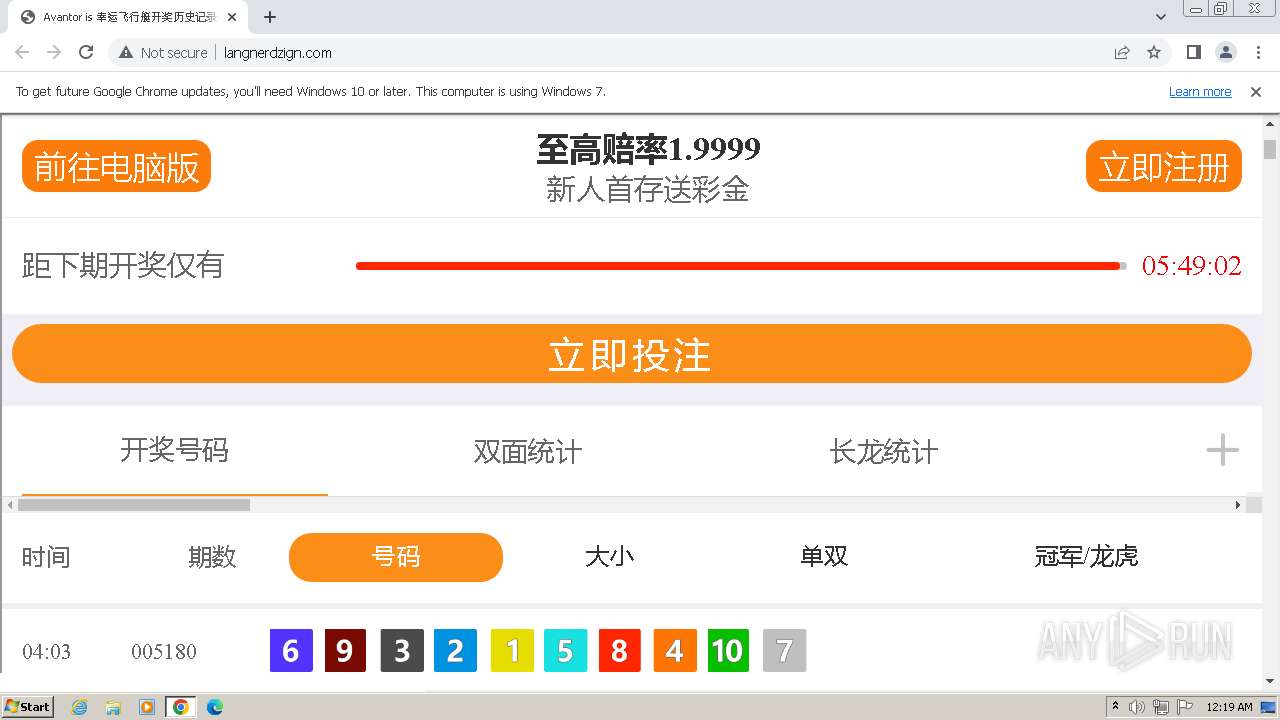The image size is (1280, 720).
Task: Open the Chrome three-dot menu
Action: pos(1258,52)
